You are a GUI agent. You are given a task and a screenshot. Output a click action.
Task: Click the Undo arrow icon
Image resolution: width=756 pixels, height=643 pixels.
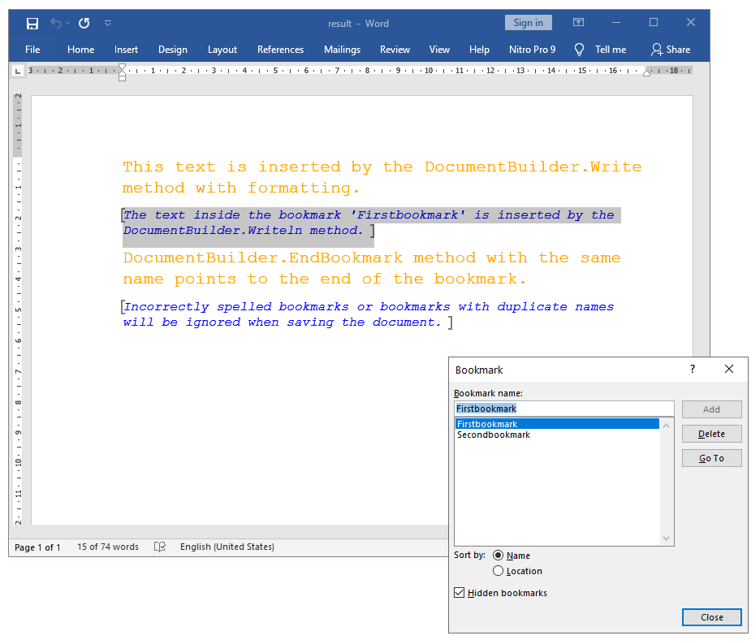tap(56, 23)
